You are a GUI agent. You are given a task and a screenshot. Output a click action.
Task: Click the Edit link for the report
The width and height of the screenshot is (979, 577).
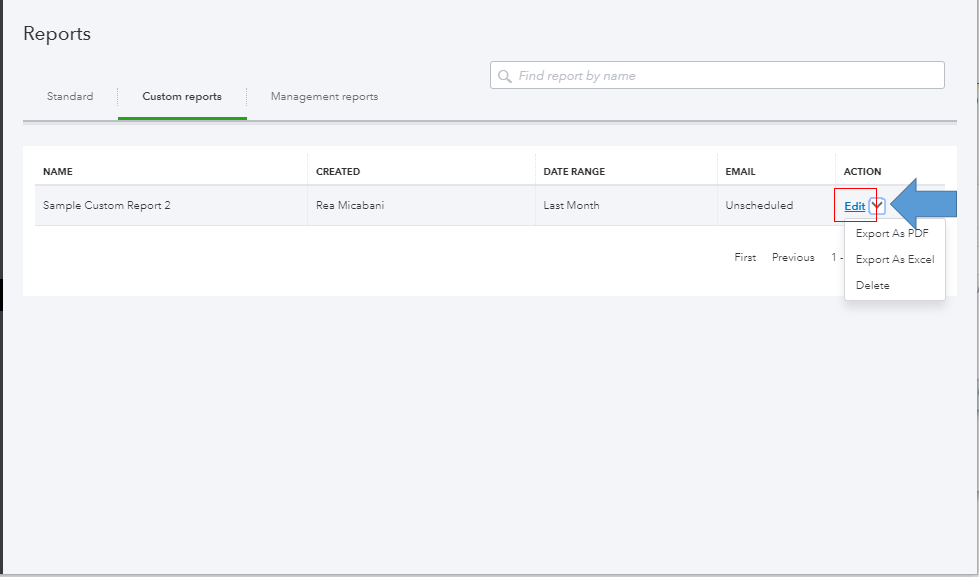point(854,206)
